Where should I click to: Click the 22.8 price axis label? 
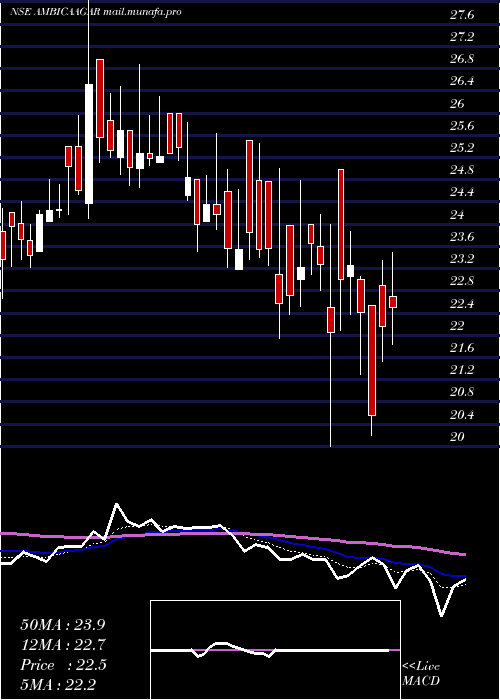(462, 282)
